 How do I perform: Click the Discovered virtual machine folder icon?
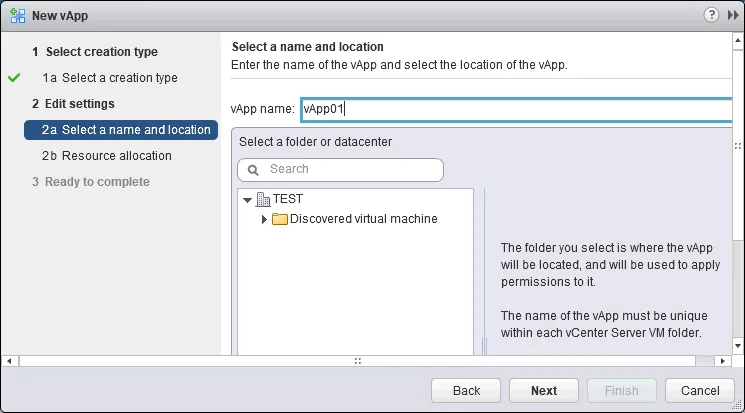coord(280,219)
